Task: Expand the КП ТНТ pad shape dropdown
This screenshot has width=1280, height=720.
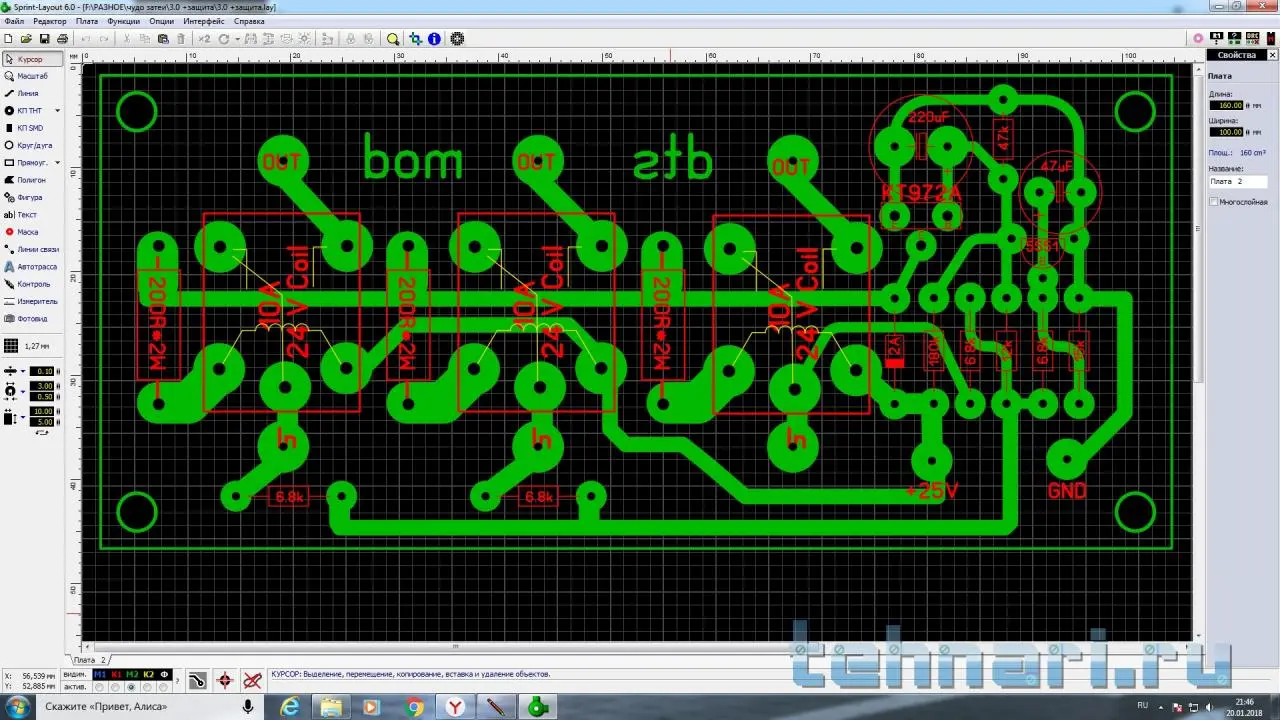Action: pos(57,111)
